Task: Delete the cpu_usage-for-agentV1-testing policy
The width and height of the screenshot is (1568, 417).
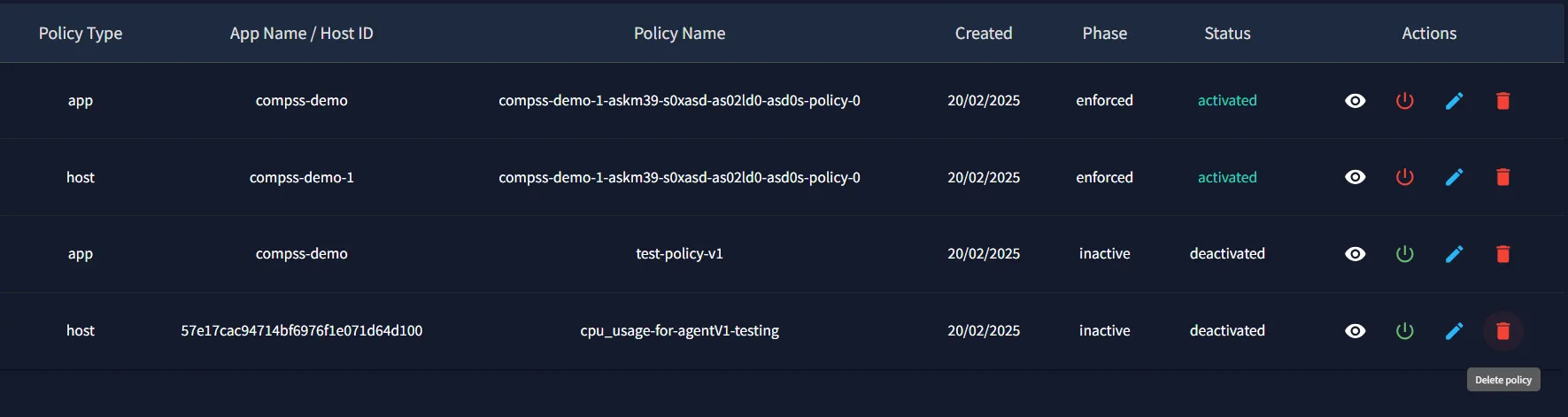Action: pyautogui.click(x=1502, y=331)
